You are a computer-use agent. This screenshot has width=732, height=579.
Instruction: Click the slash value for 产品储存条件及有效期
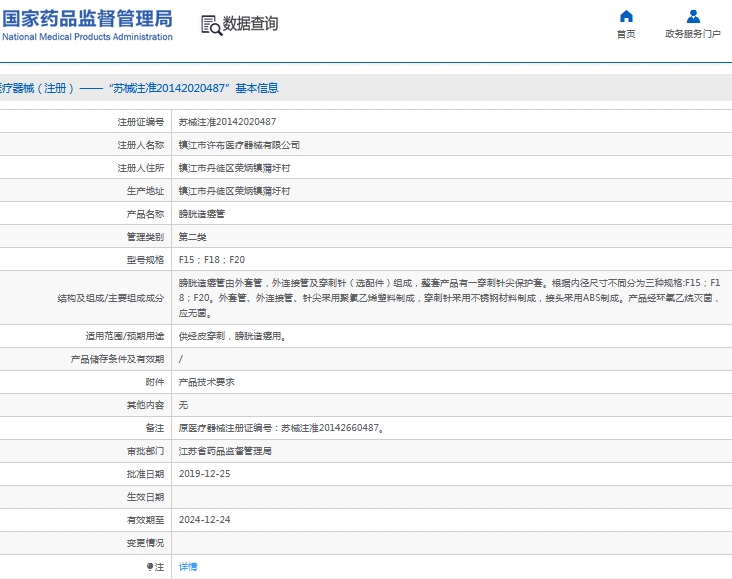[x=181, y=359]
